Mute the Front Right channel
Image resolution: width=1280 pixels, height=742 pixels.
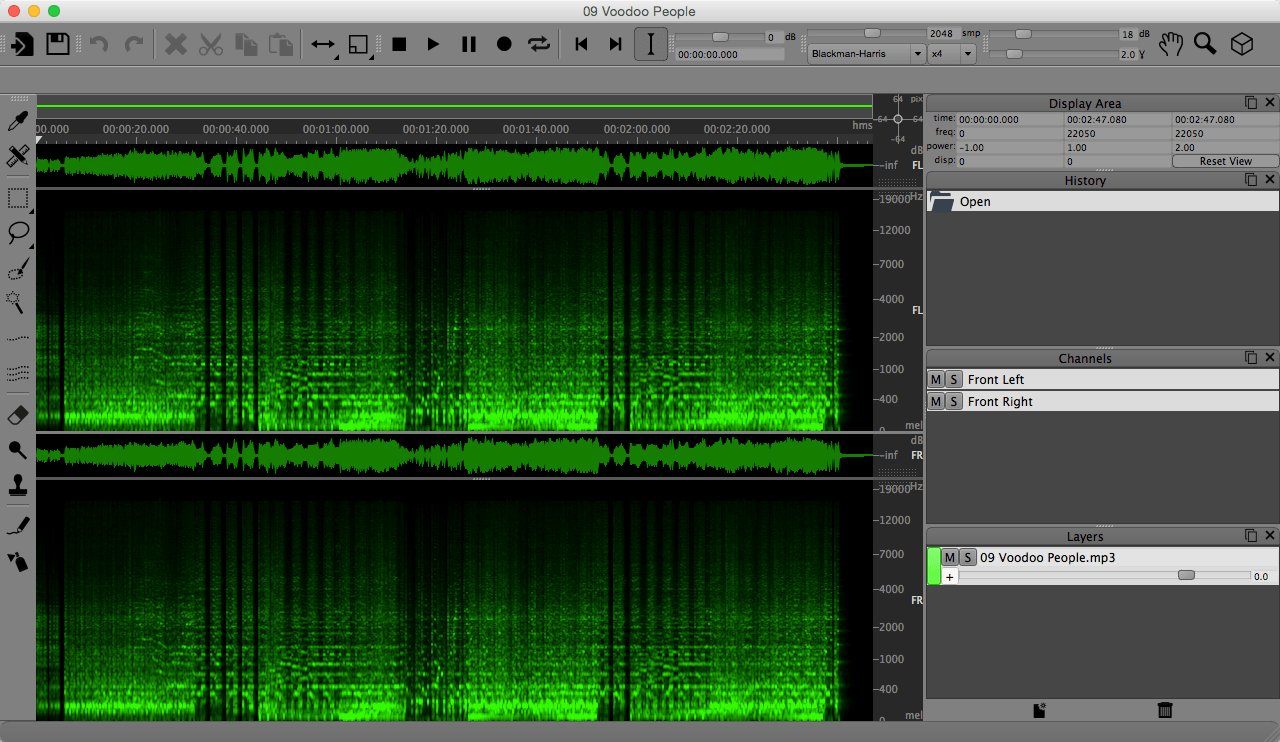(936, 402)
